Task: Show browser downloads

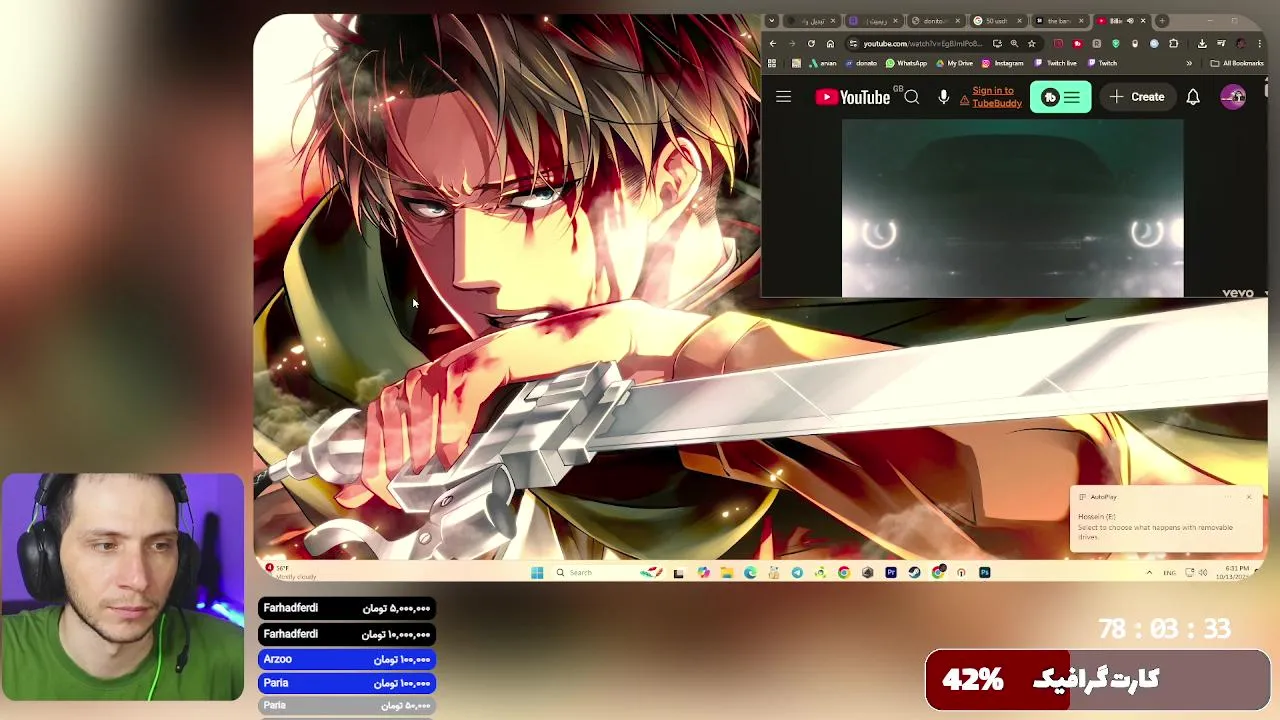Action: 1202,44
